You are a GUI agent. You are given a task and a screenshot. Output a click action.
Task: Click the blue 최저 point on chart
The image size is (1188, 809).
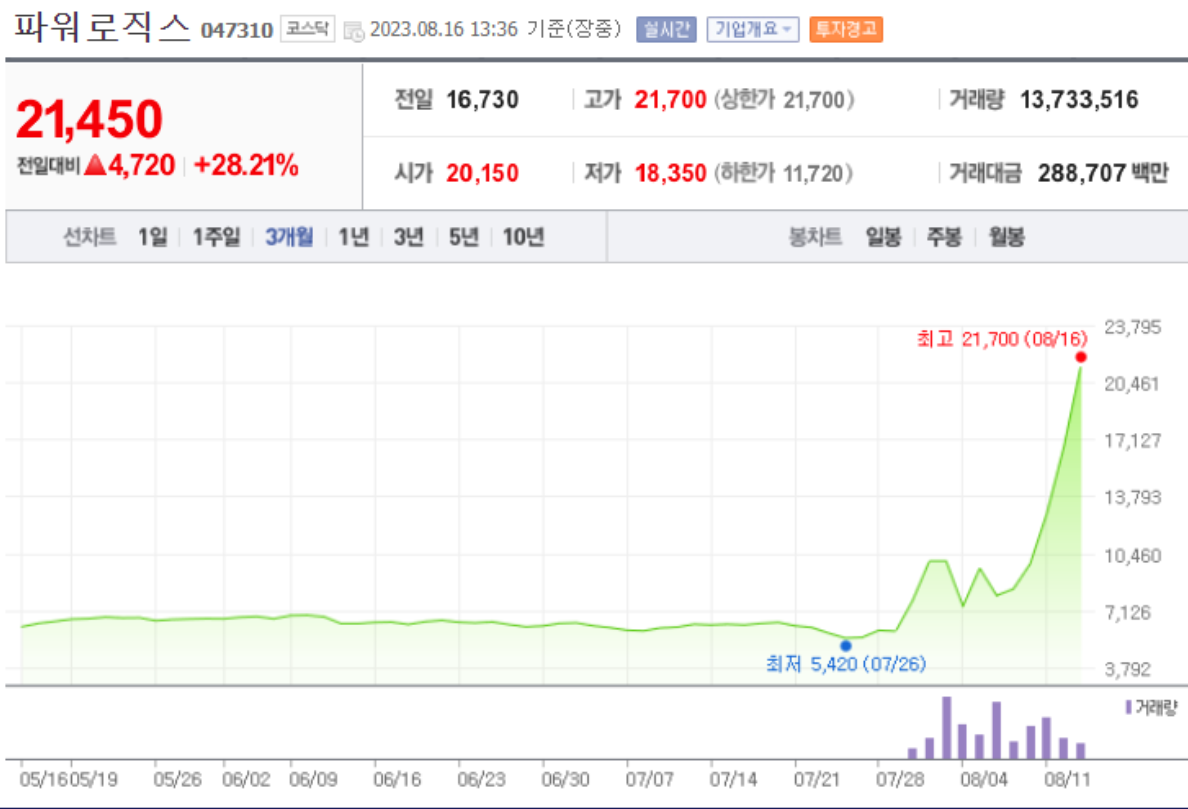click(x=846, y=645)
